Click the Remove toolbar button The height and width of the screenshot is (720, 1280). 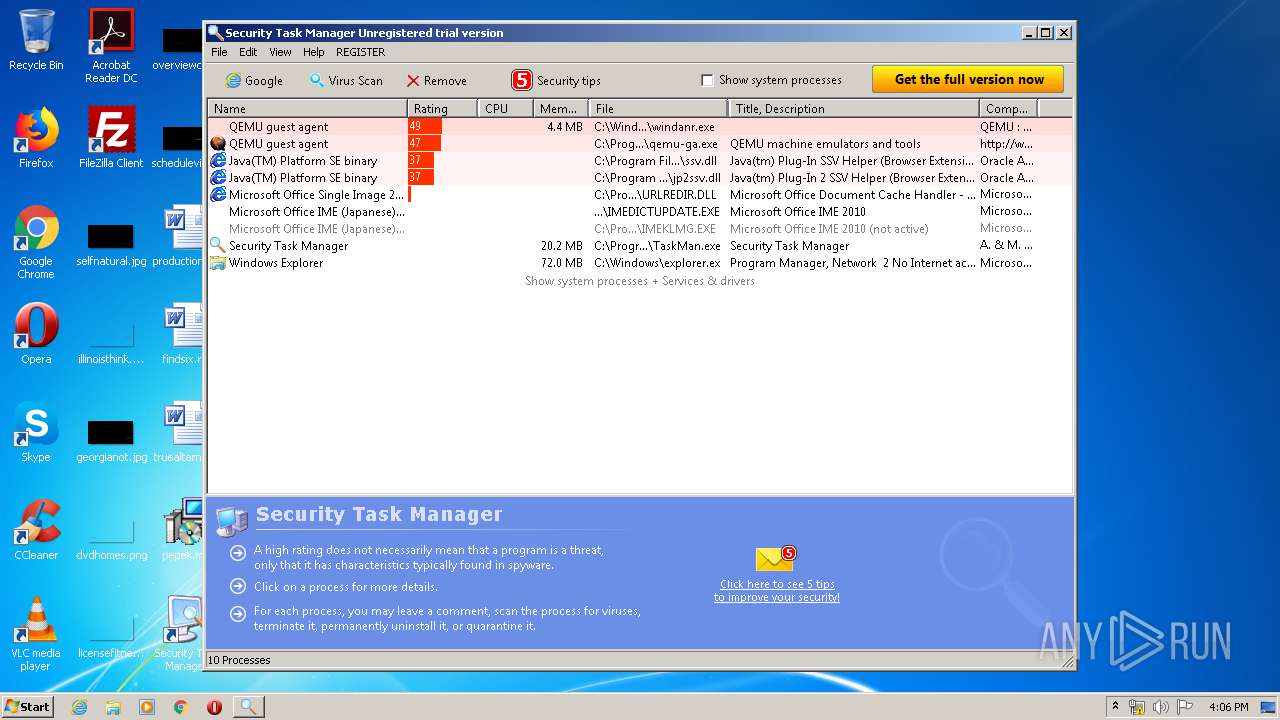436,80
